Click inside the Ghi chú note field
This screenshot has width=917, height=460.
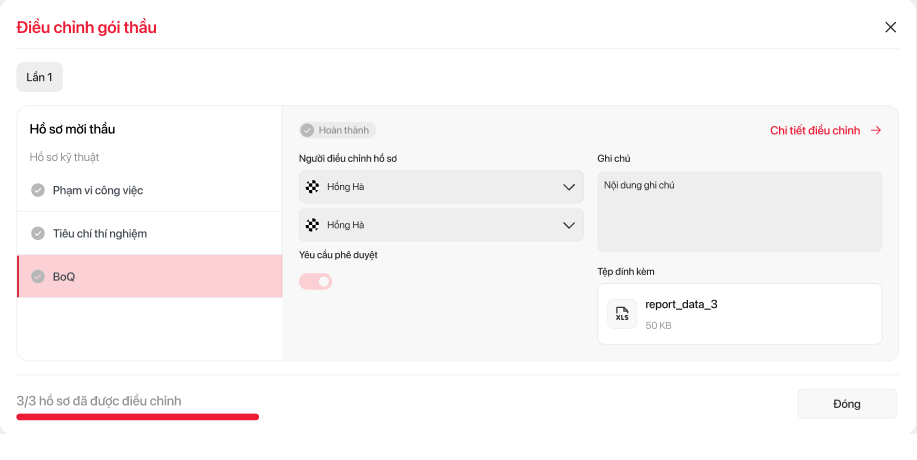739,212
